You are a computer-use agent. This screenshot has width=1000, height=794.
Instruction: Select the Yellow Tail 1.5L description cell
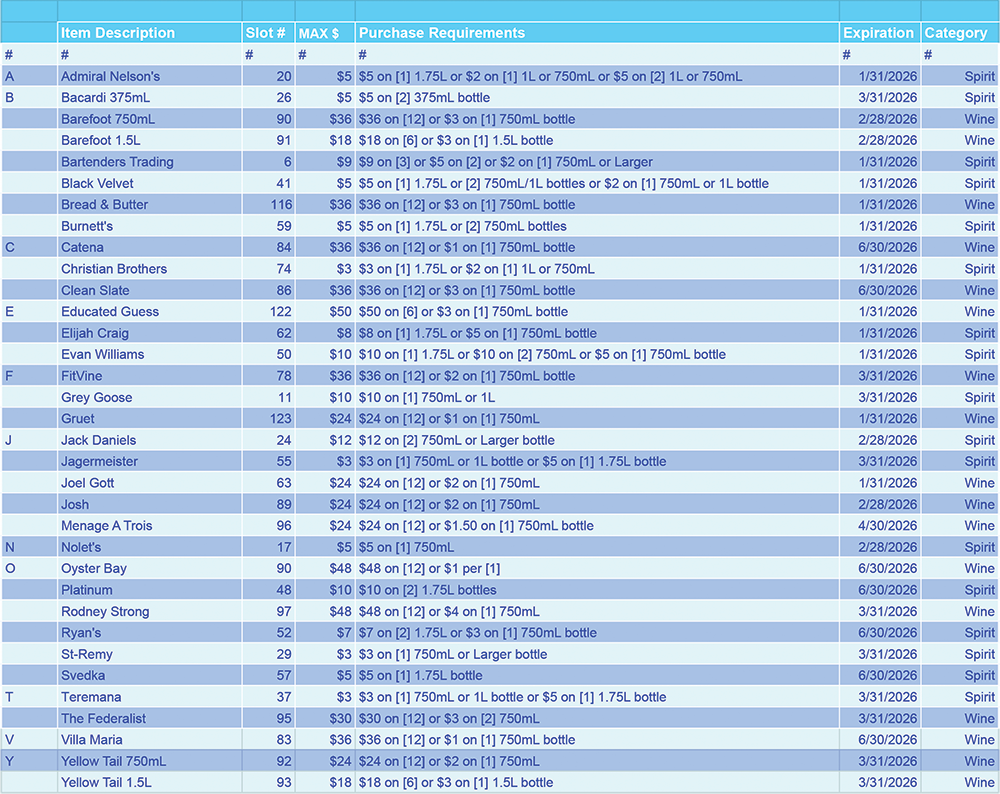[107, 783]
